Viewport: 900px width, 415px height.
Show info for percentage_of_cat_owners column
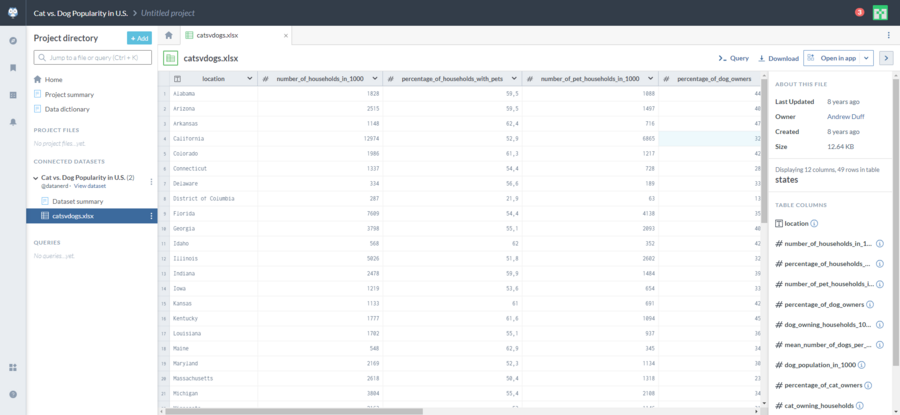tap(868, 385)
